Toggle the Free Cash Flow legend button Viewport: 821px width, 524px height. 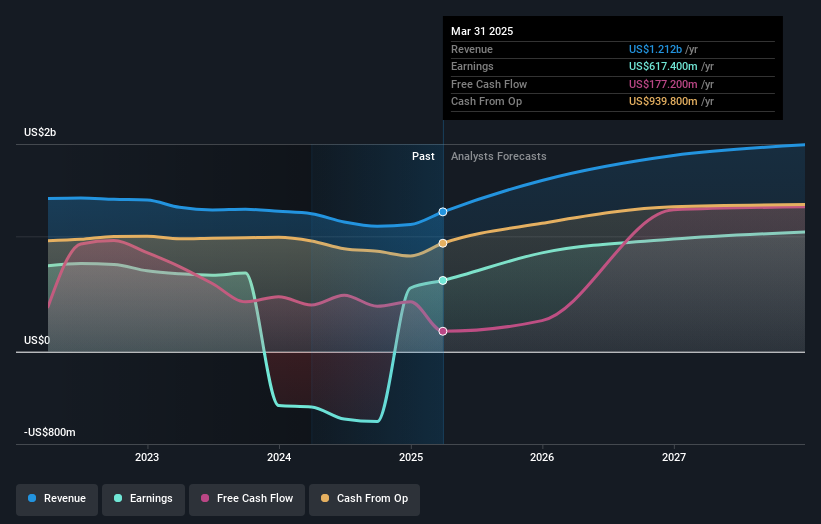tap(247, 498)
